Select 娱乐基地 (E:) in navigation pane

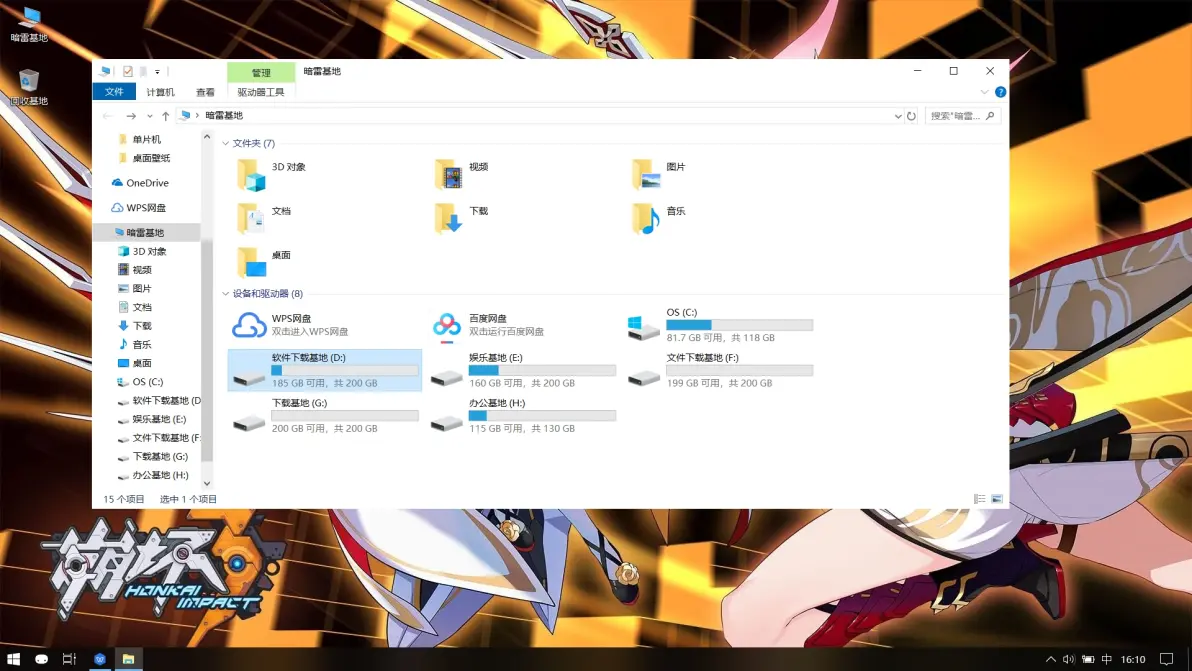click(152, 419)
